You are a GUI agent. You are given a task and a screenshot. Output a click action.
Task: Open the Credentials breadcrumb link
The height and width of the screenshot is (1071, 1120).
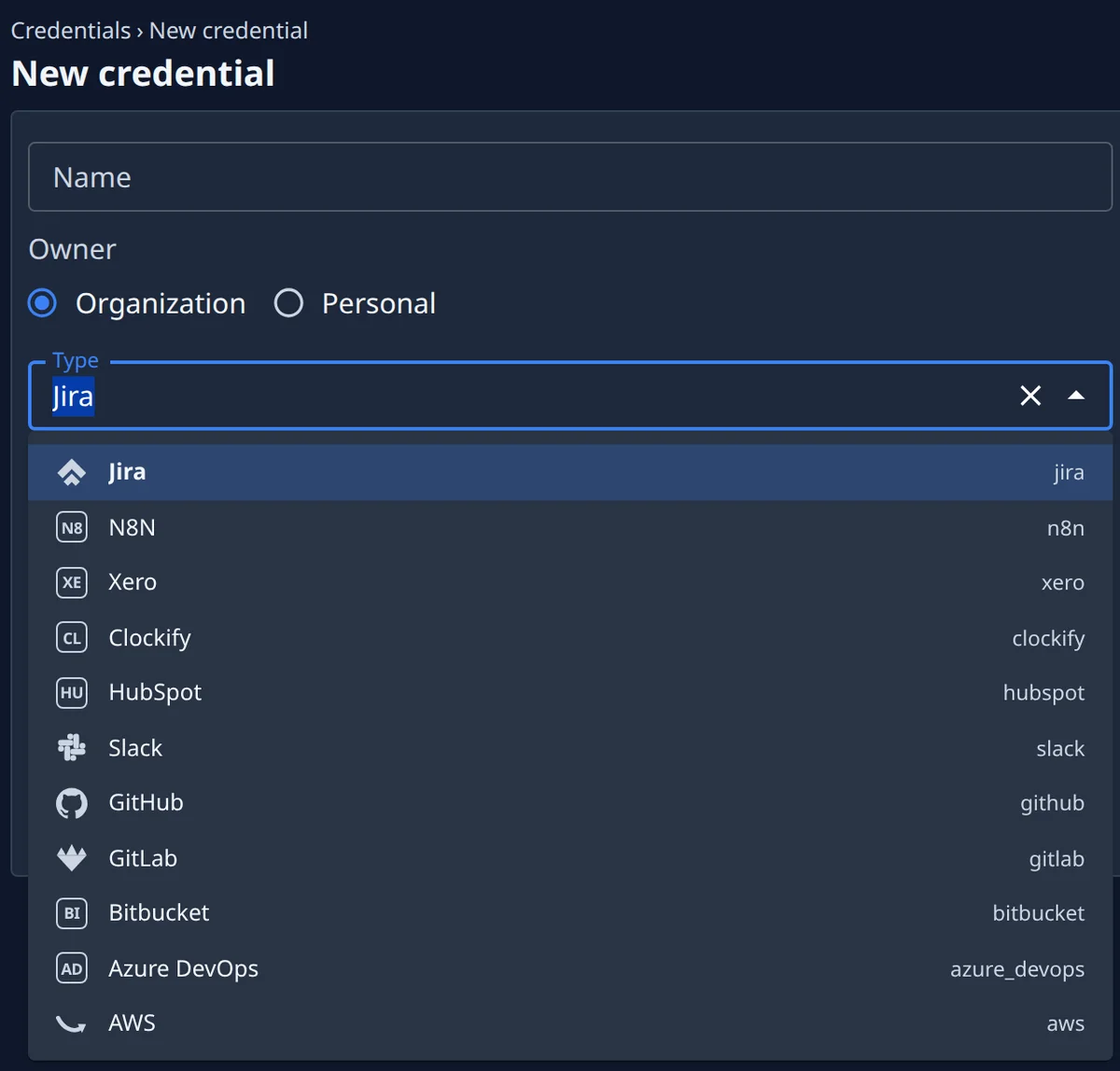pos(71,31)
